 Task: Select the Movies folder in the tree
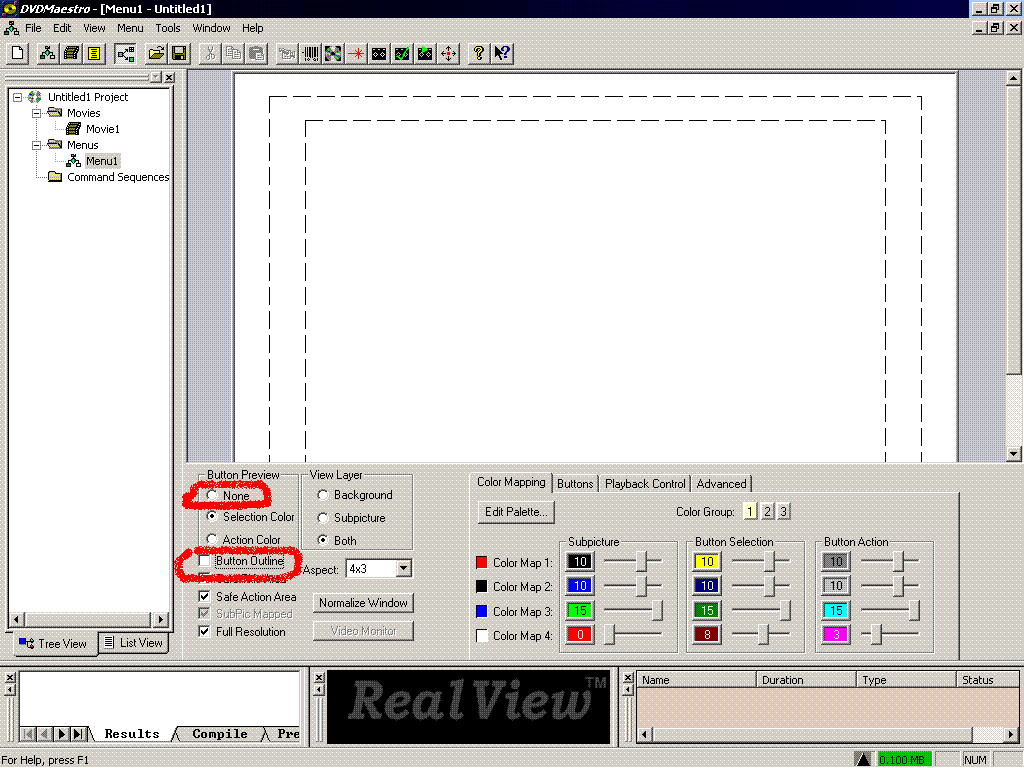pyautogui.click(x=84, y=113)
